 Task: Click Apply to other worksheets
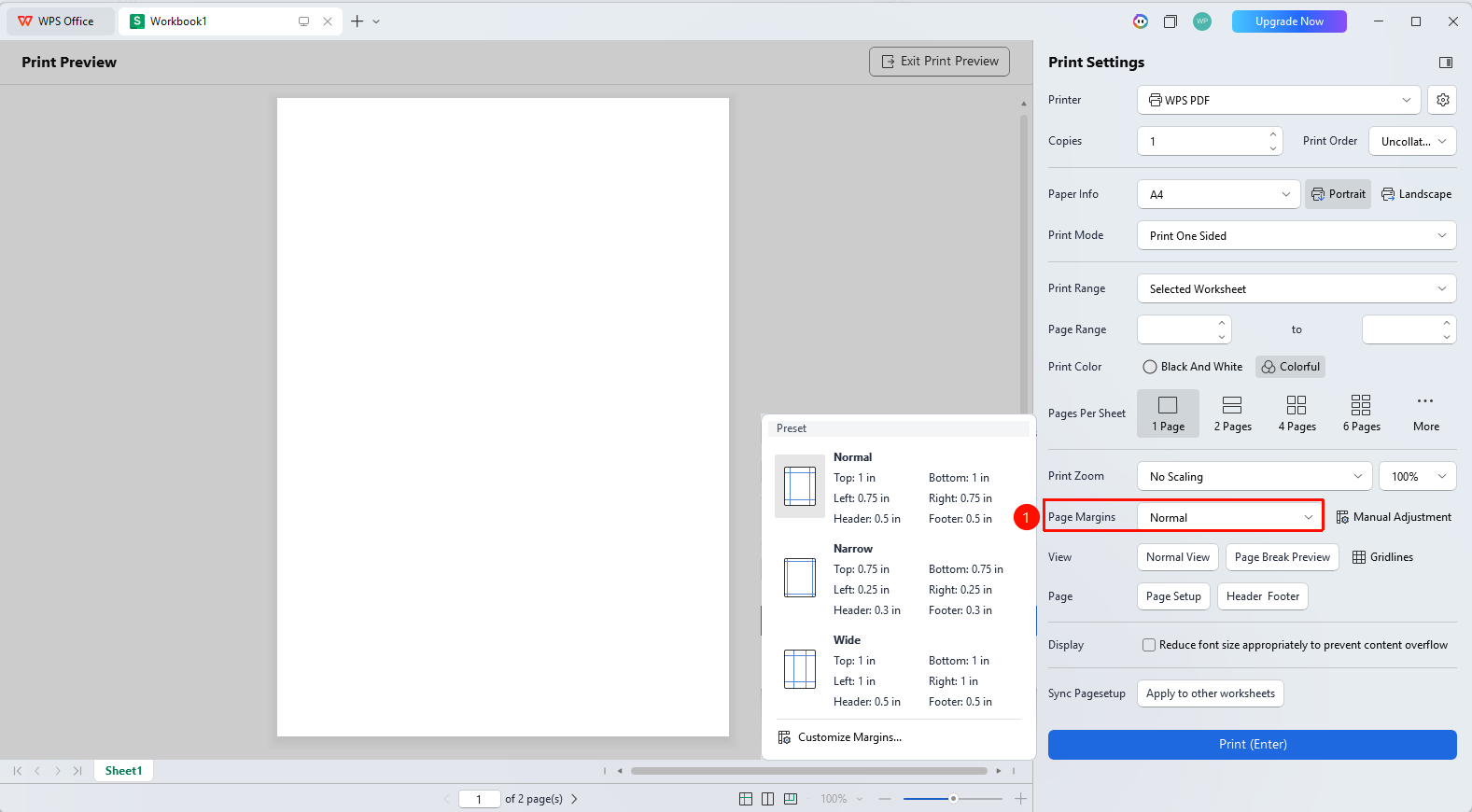coord(1210,693)
